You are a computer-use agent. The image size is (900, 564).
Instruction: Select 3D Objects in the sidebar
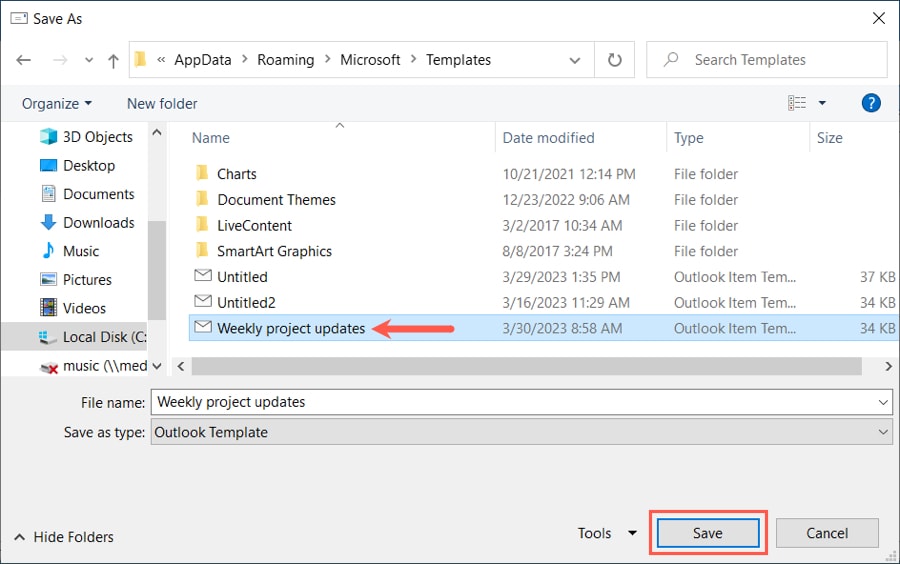tap(86, 137)
